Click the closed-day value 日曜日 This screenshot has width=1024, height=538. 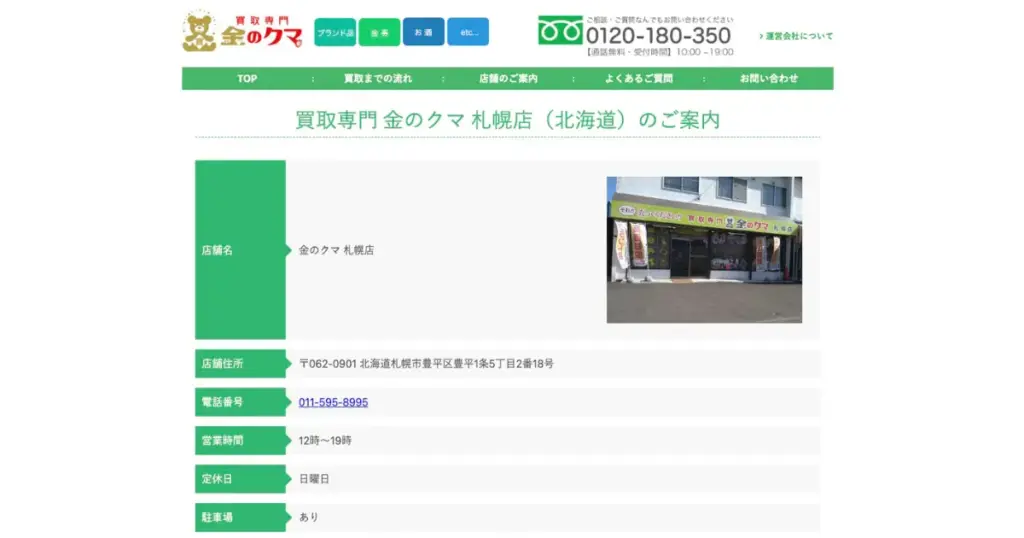click(314, 479)
